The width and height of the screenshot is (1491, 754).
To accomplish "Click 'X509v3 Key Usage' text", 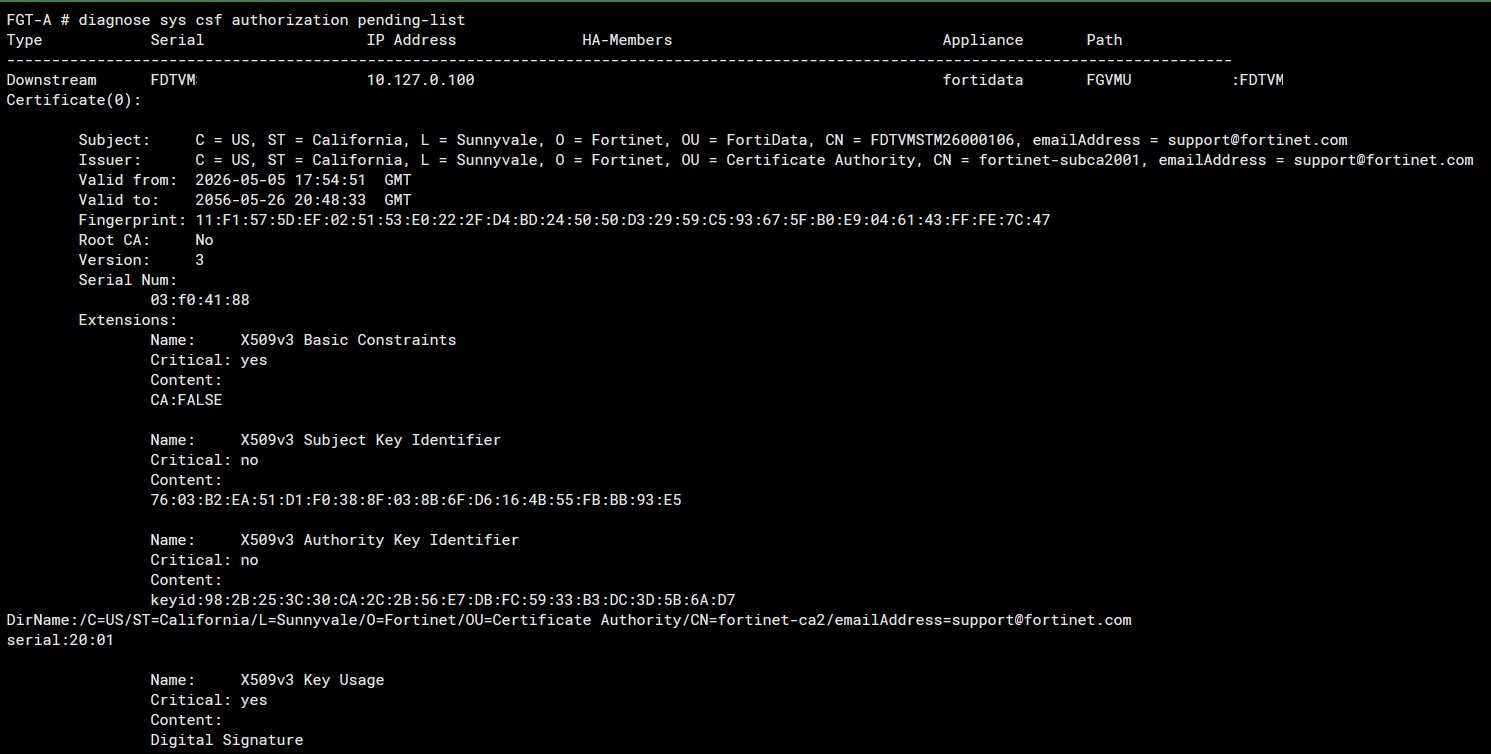I will [312, 680].
